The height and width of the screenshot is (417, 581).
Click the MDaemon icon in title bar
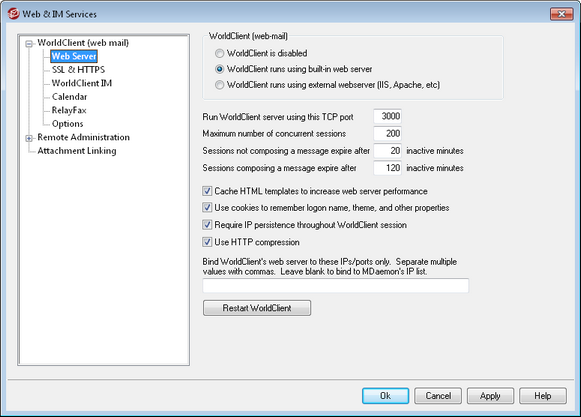[x=13, y=14]
